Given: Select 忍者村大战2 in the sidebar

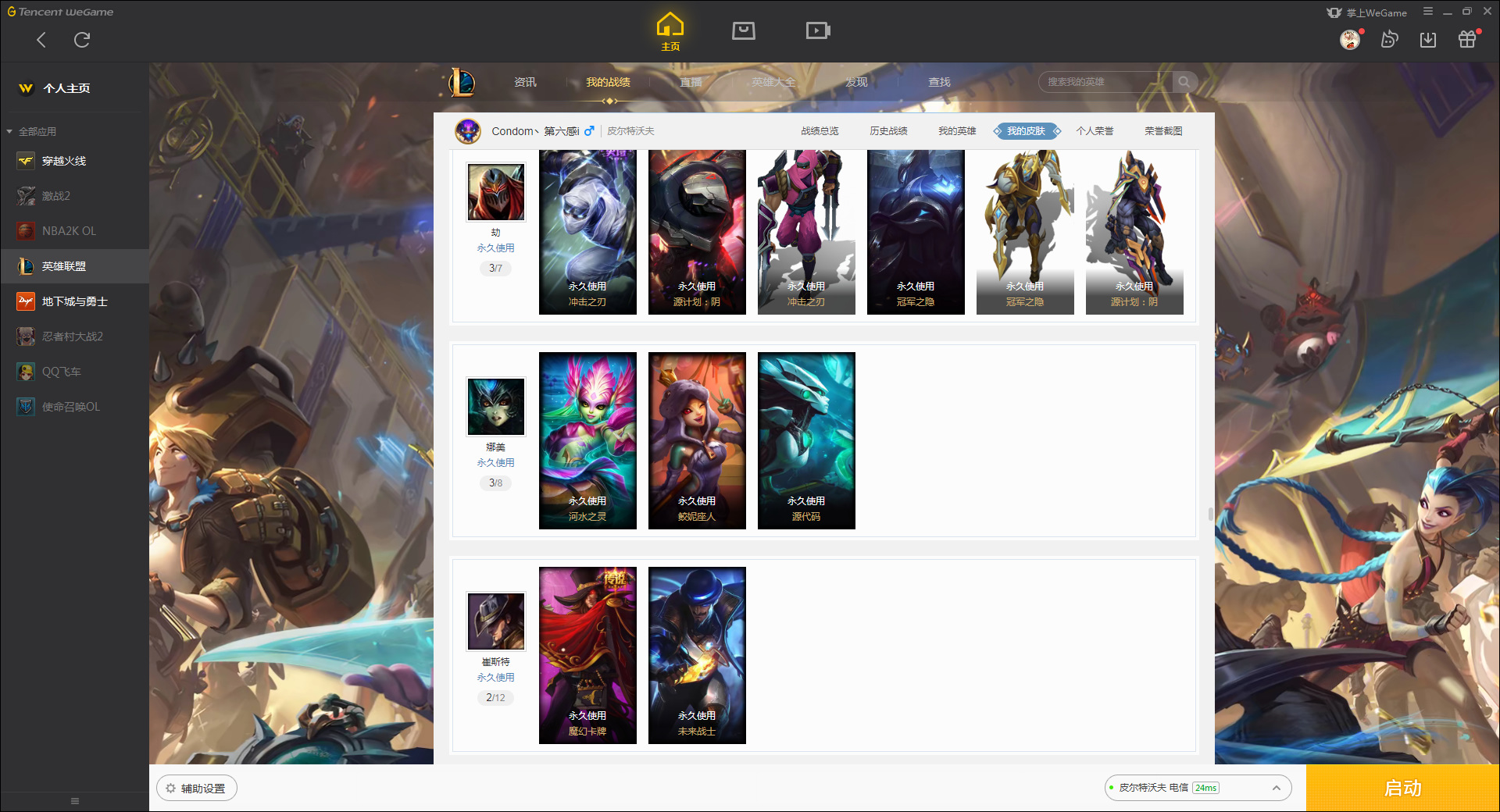Looking at the screenshot, I should (x=74, y=337).
